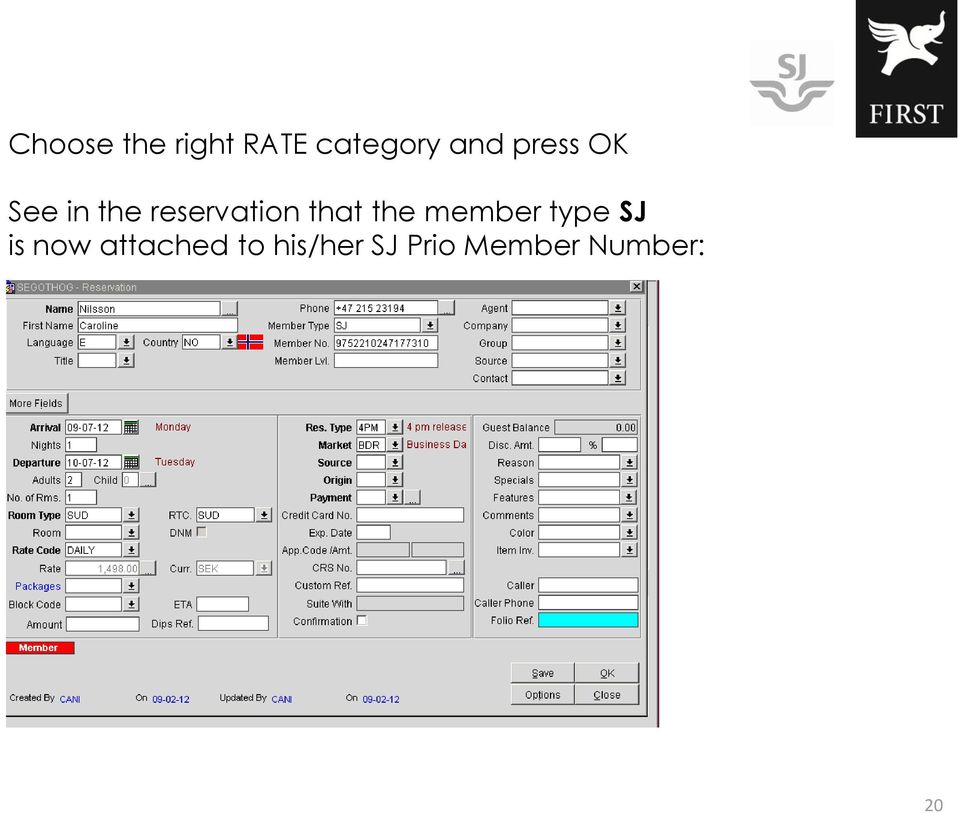The image size is (960, 813).
Task: Click the ETA input field
Action: coord(223,605)
